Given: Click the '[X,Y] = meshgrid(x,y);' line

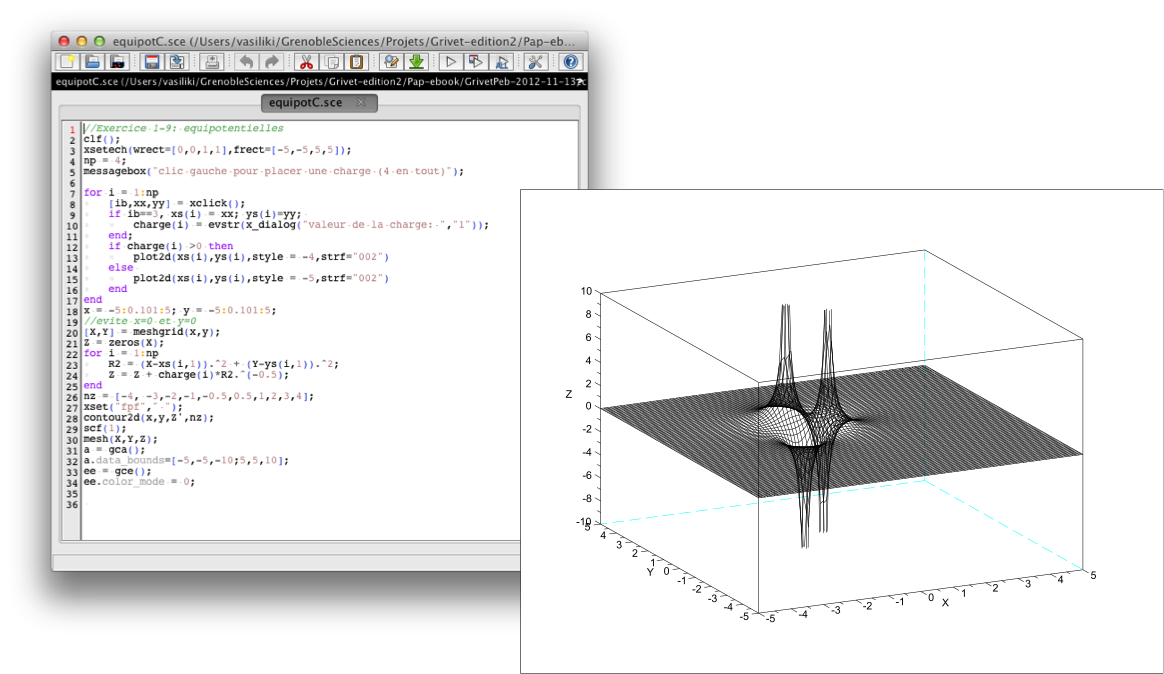Looking at the screenshot, I should tap(151, 333).
